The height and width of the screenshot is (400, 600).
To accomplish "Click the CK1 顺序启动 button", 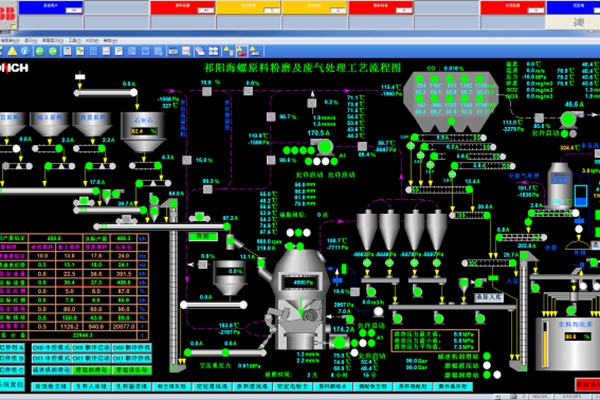I will click(91, 359).
